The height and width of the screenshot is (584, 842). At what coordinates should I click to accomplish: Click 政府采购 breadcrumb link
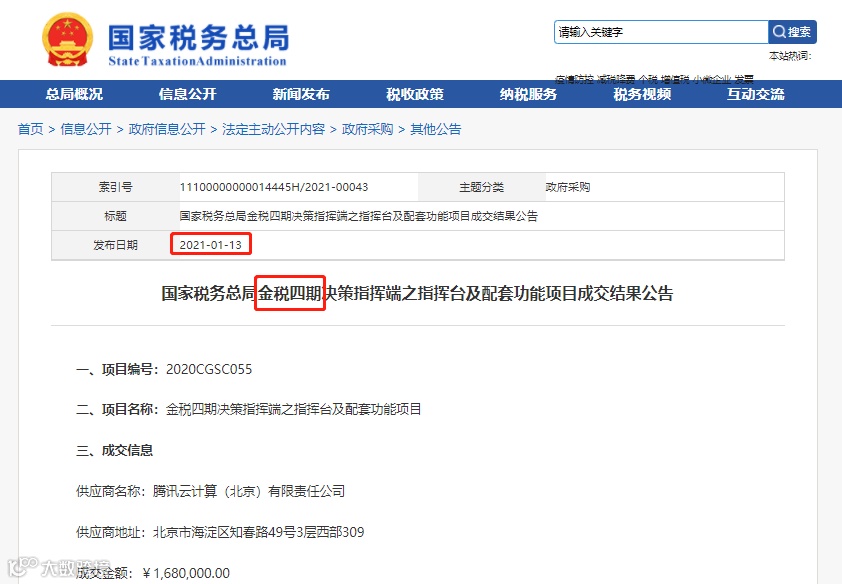tap(368, 129)
